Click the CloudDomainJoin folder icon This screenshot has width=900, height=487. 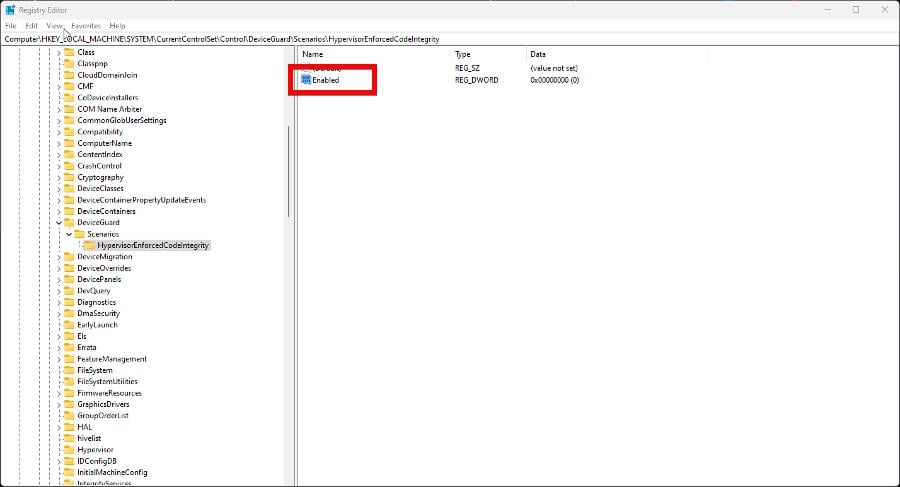point(69,75)
